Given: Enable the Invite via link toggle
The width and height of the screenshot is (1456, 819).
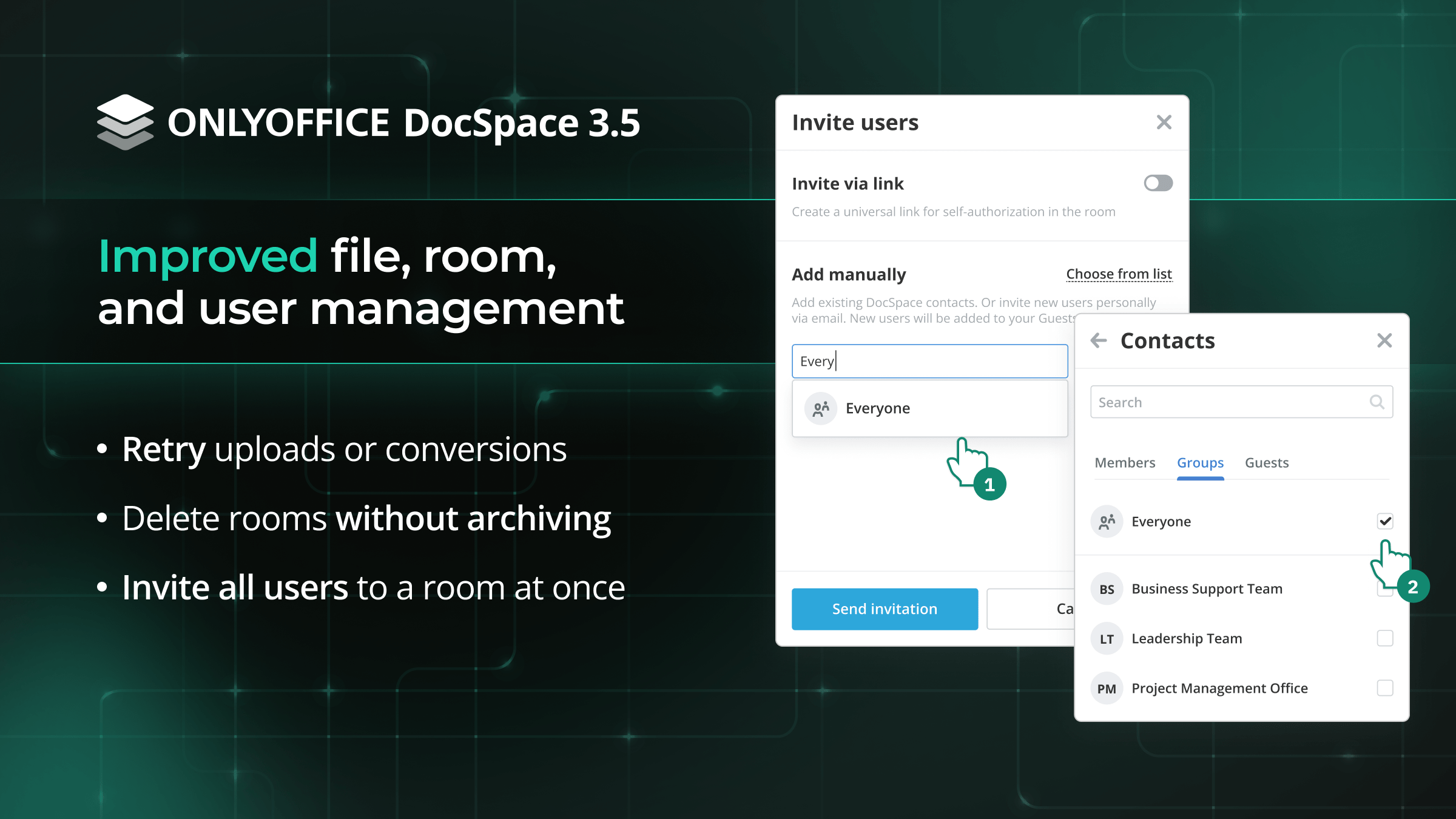Looking at the screenshot, I should point(1158,183).
